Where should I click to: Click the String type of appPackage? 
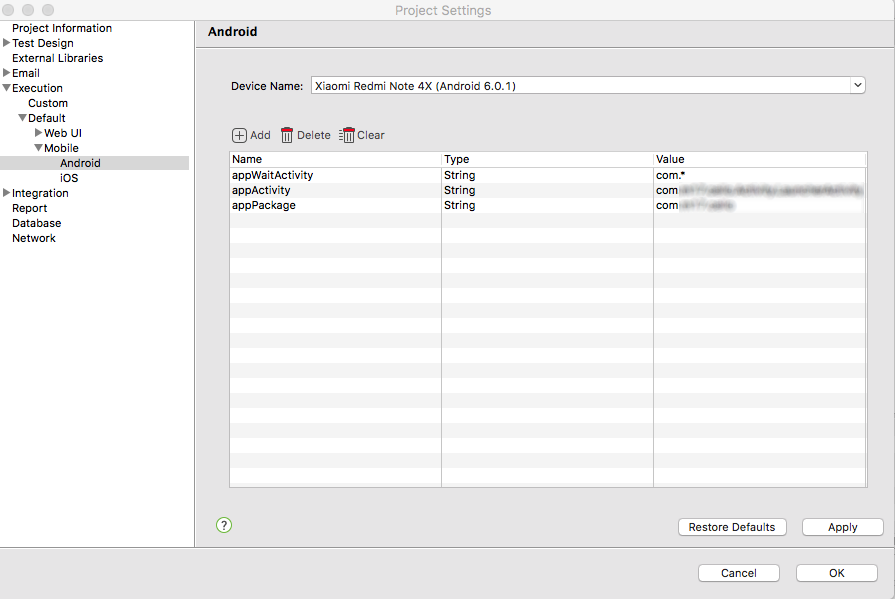tap(547, 205)
